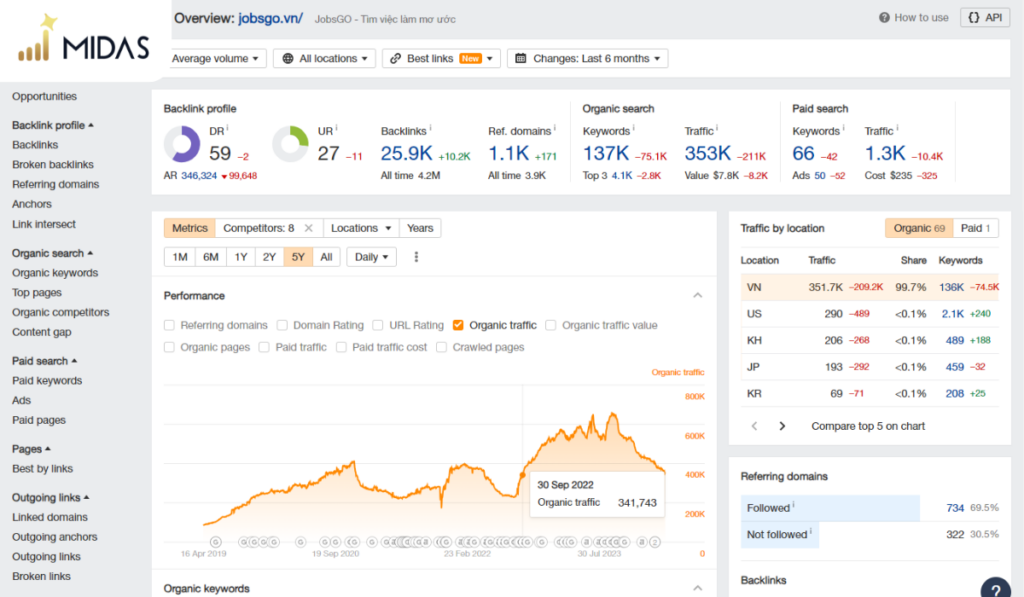The width and height of the screenshot is (1024, 597).
Task: Open the Average volume dropdown
Action: pos(216,58)
